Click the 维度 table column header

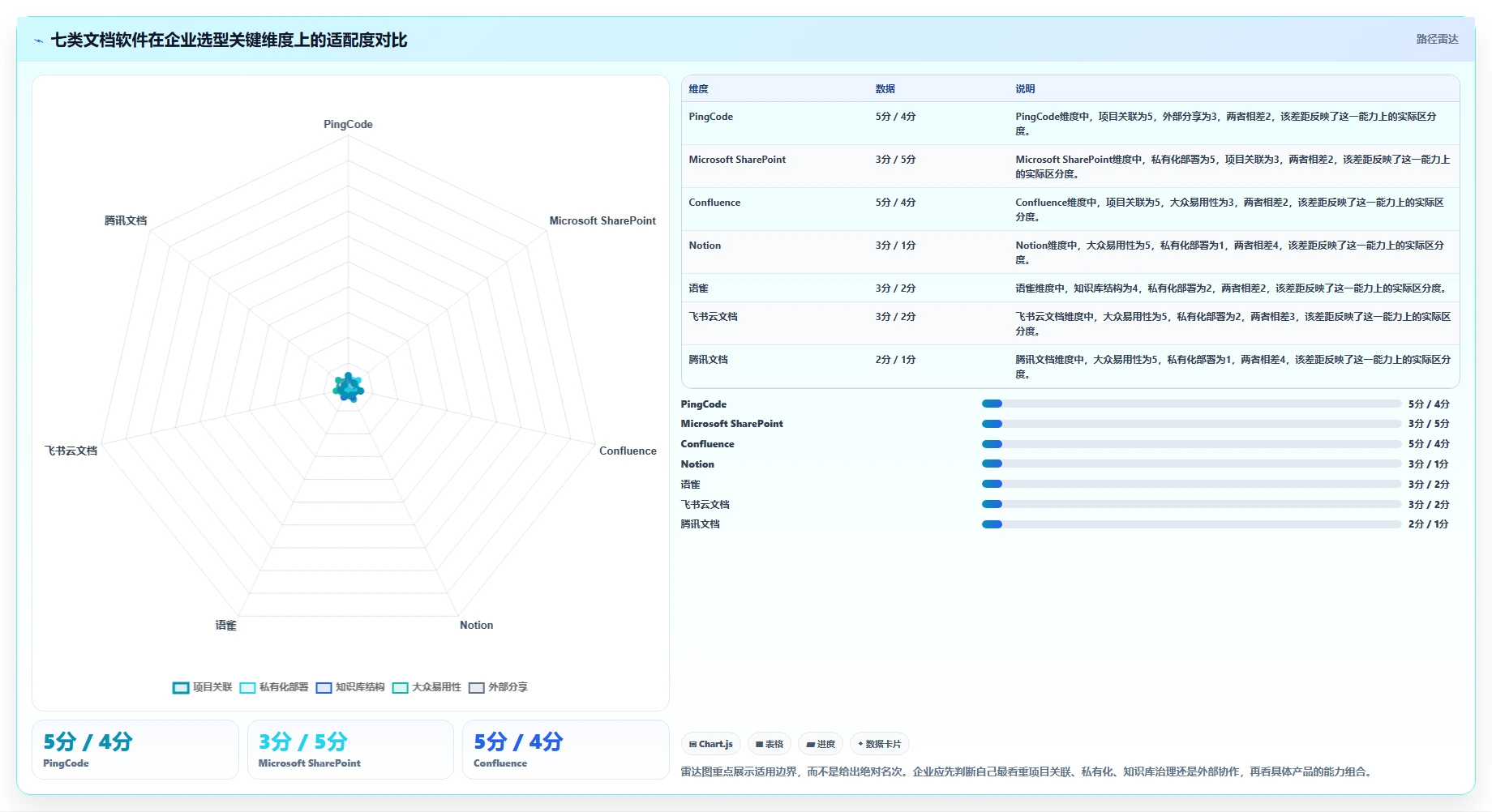pos(698,89)
